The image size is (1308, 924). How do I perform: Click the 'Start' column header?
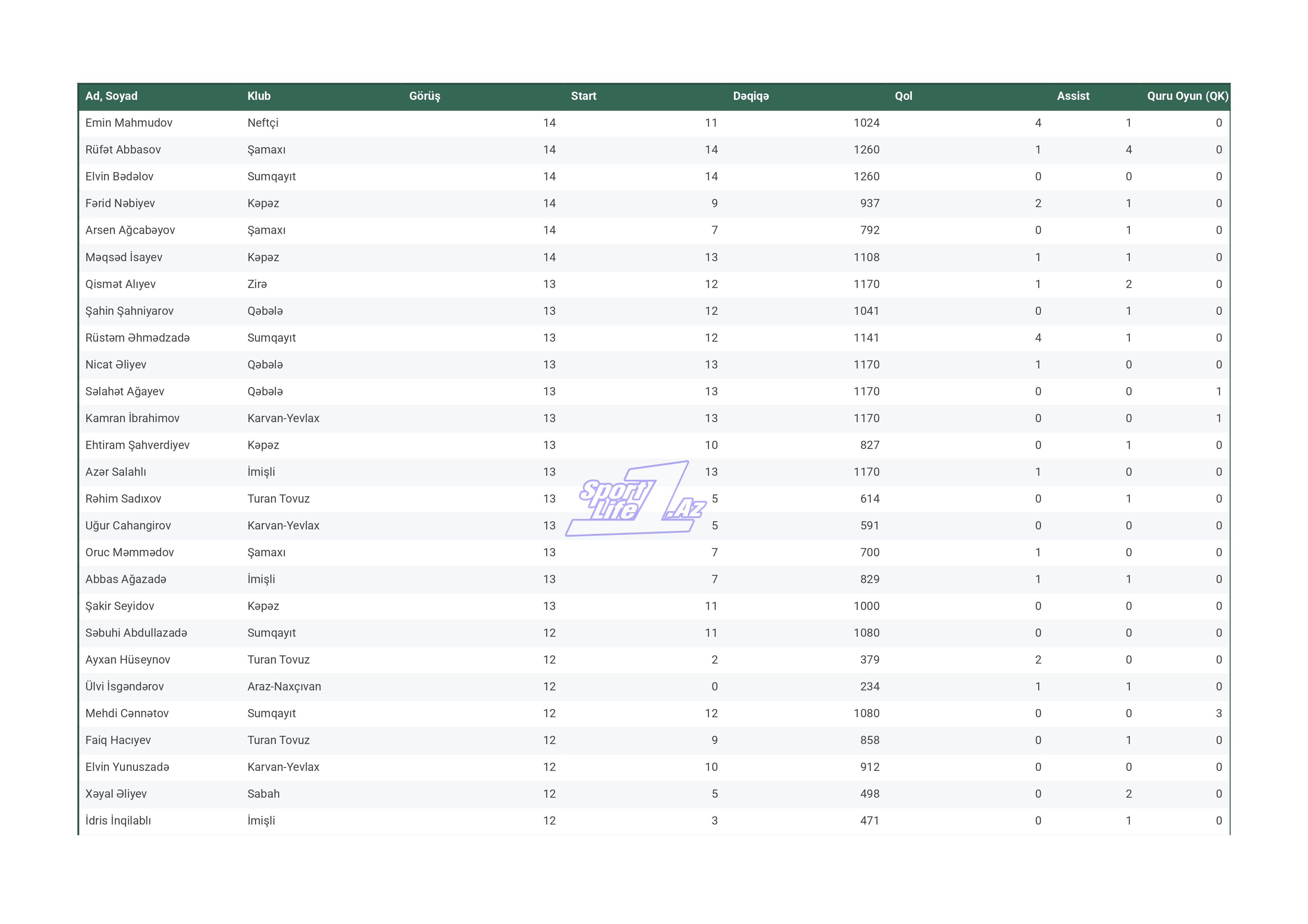583,96
